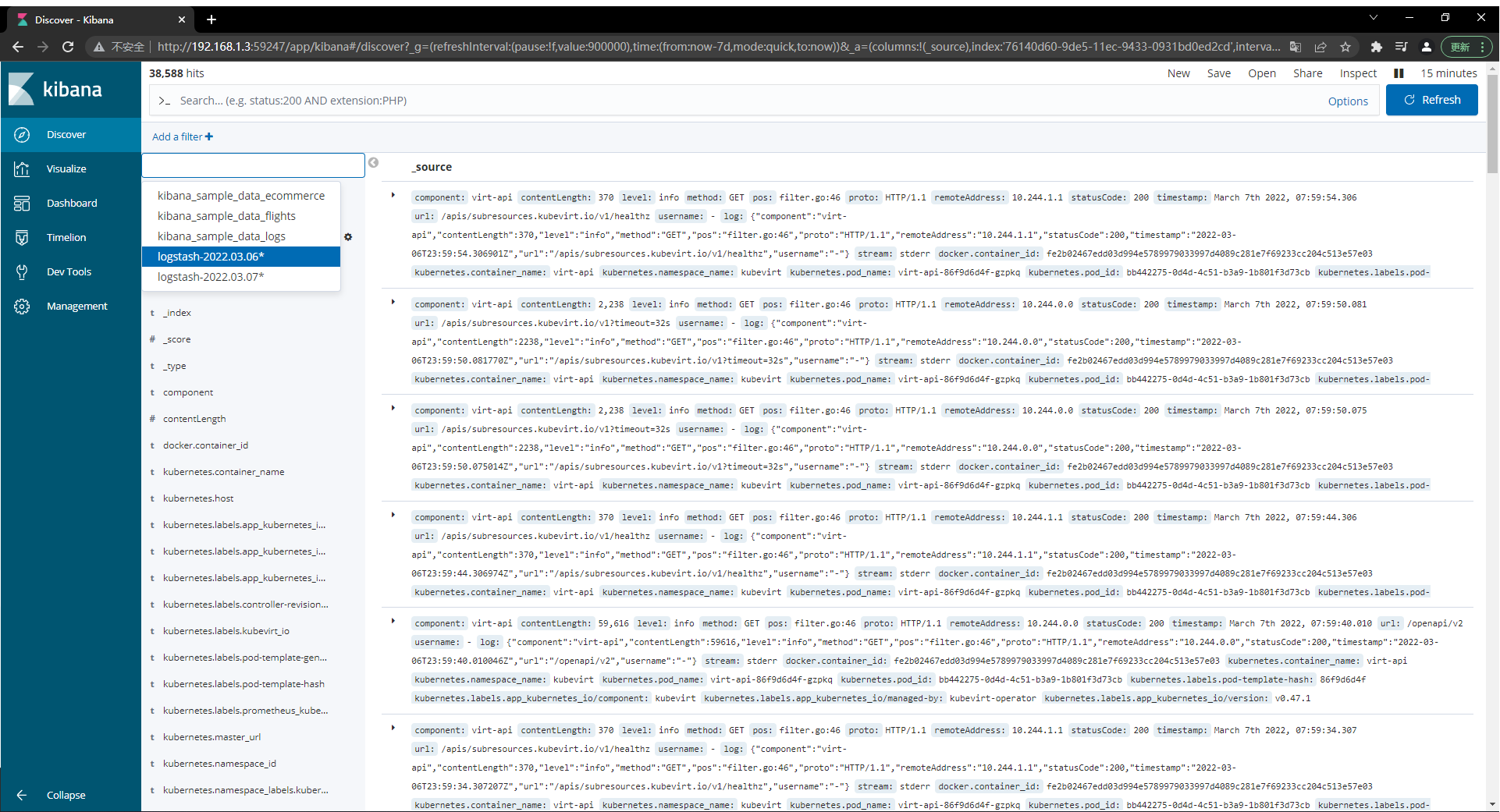Open the Dashboard icon in sidebar
This screenshot has width=1500, height=812.
[22, 204]
